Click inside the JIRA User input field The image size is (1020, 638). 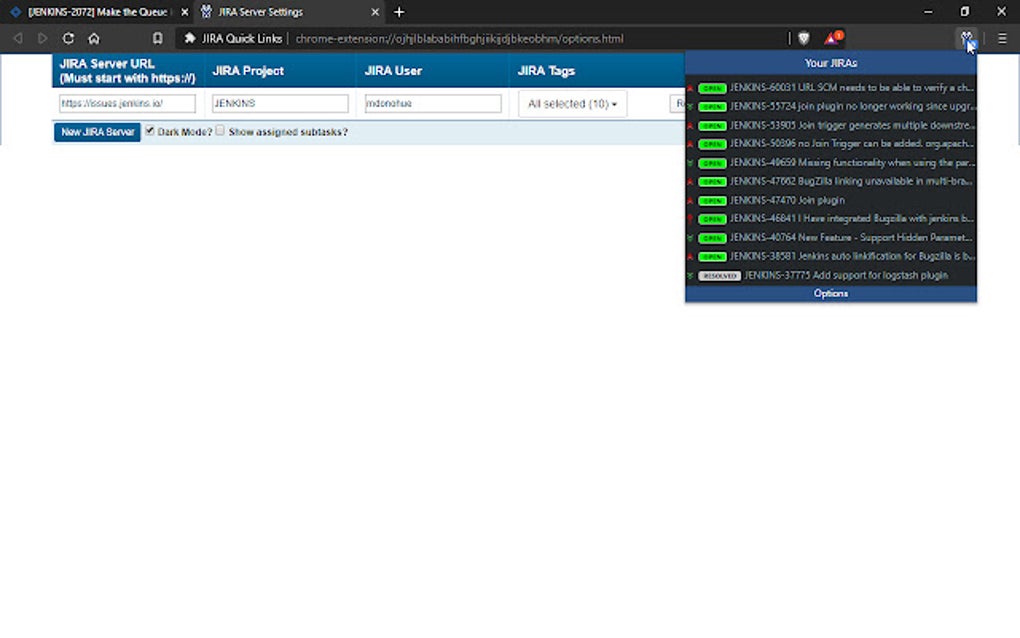432,103
